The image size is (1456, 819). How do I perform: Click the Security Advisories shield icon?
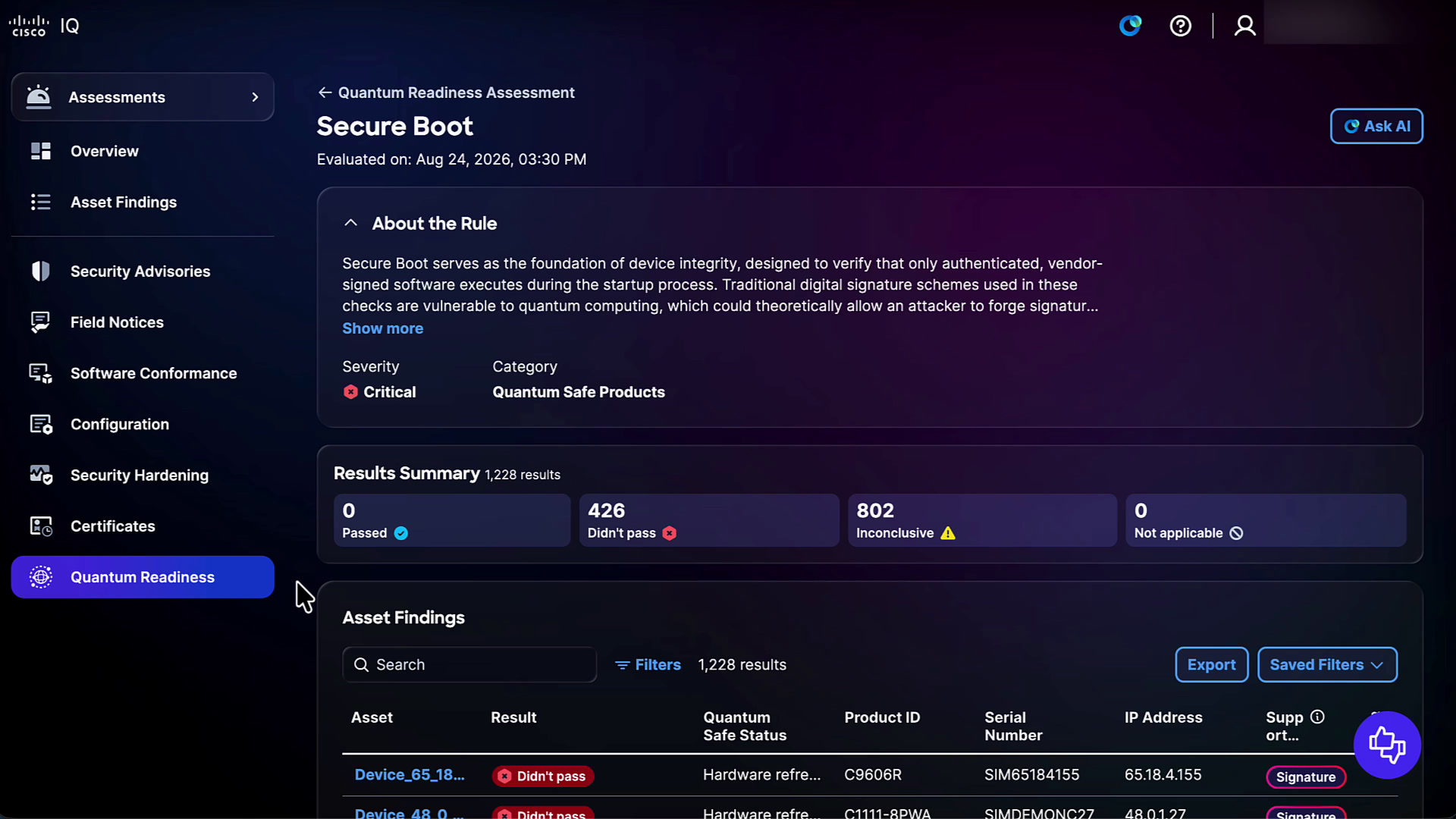pos(41,271)
